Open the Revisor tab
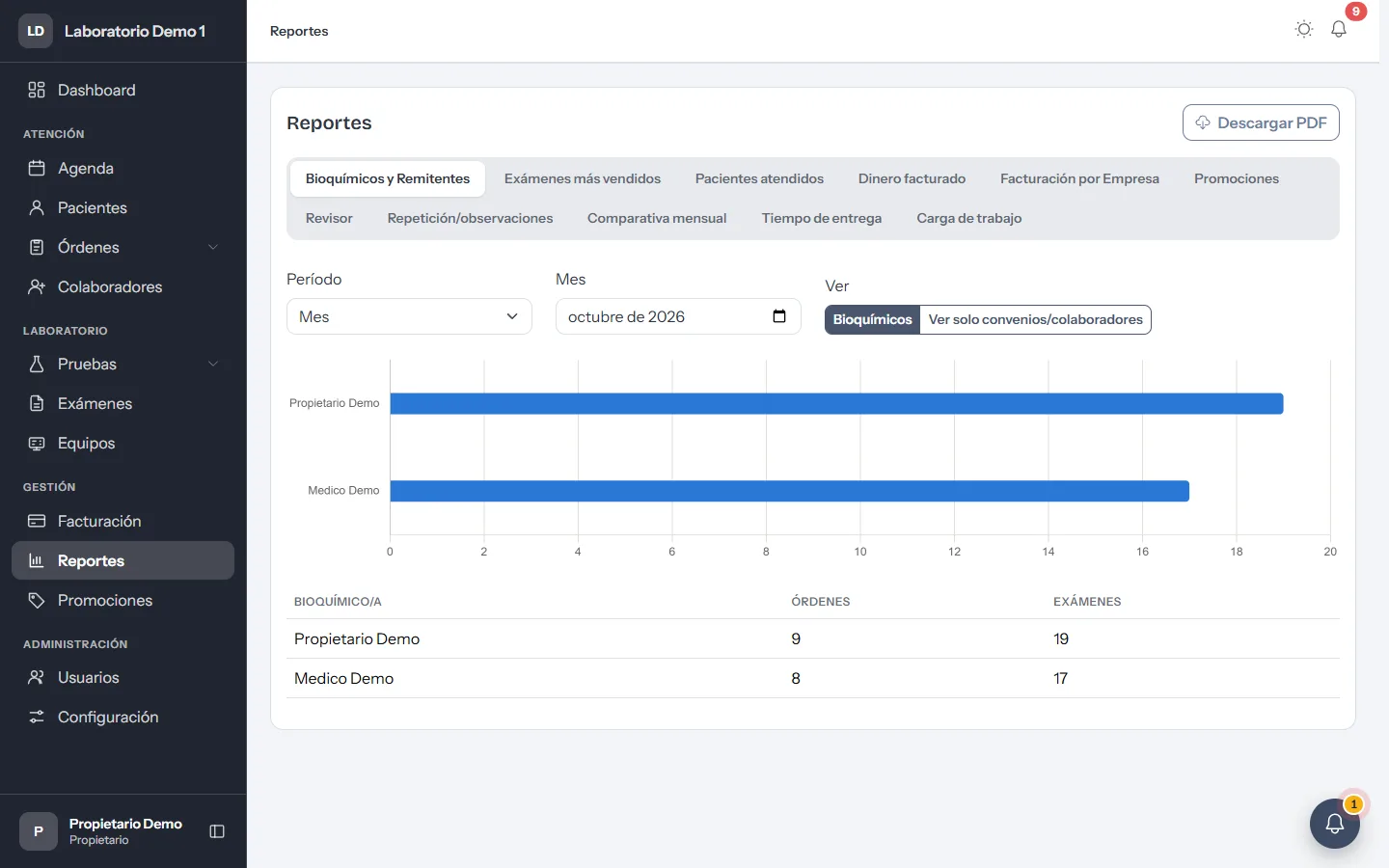Viewport: 1389px width, 868px height. [329, 218]
